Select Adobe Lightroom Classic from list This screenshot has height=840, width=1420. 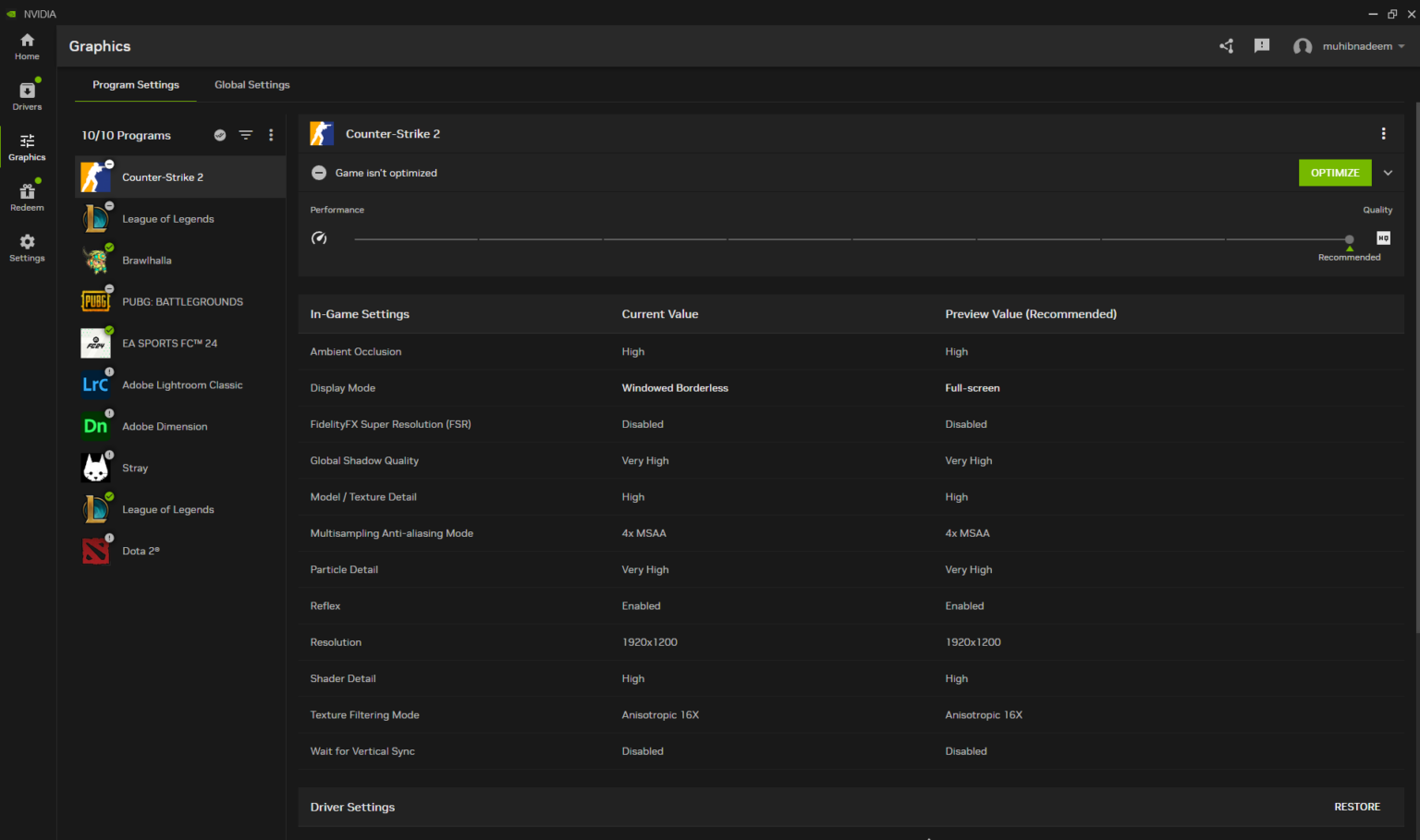(182, 385)
